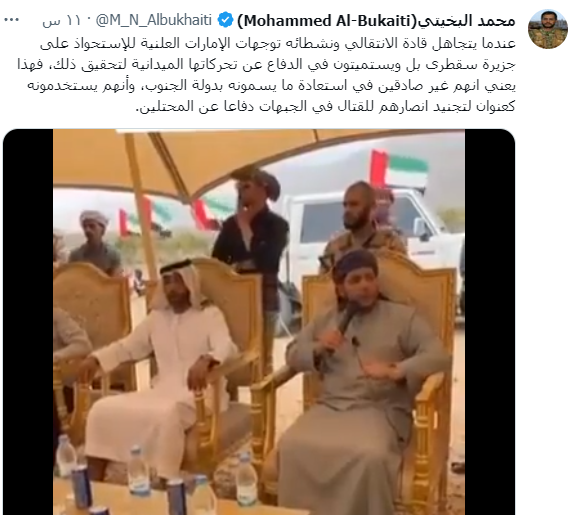This screenshot has height=515, width=582.
Task: Click the UAE flag above the white truck
Action: coord(399,169)
